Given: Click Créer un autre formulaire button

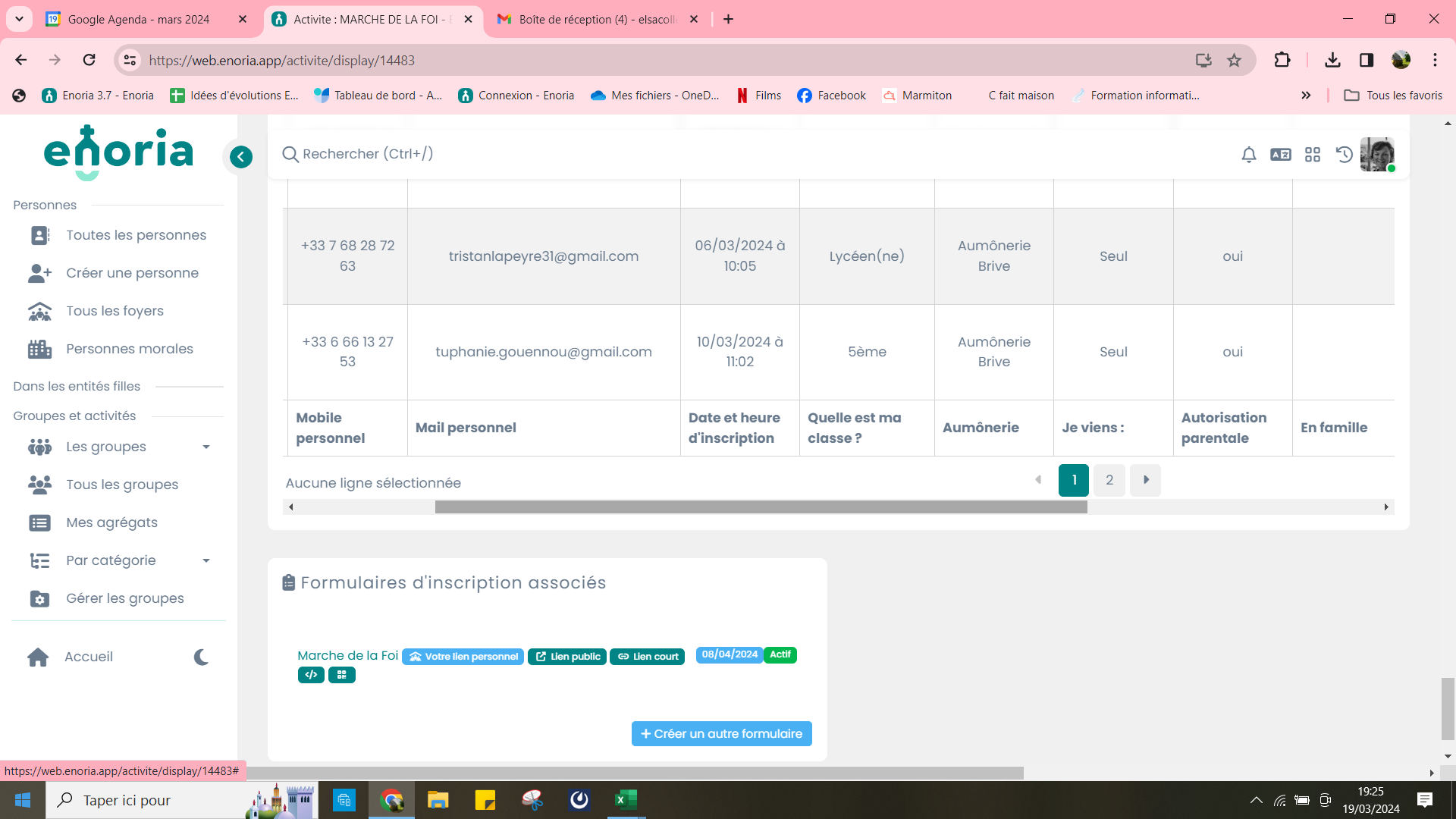Looking at the screenshot, I should (721, 733).
